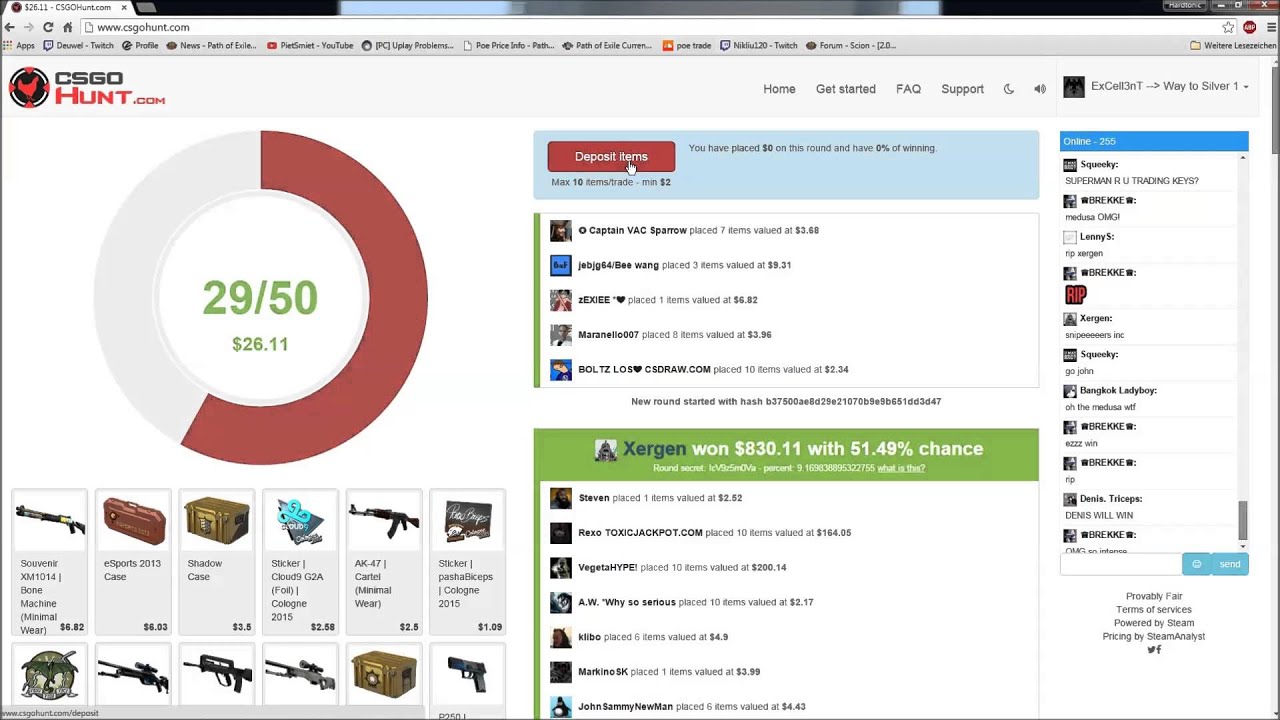
Task: Open Provably Fair link
Action: [x=1154, y=596]
